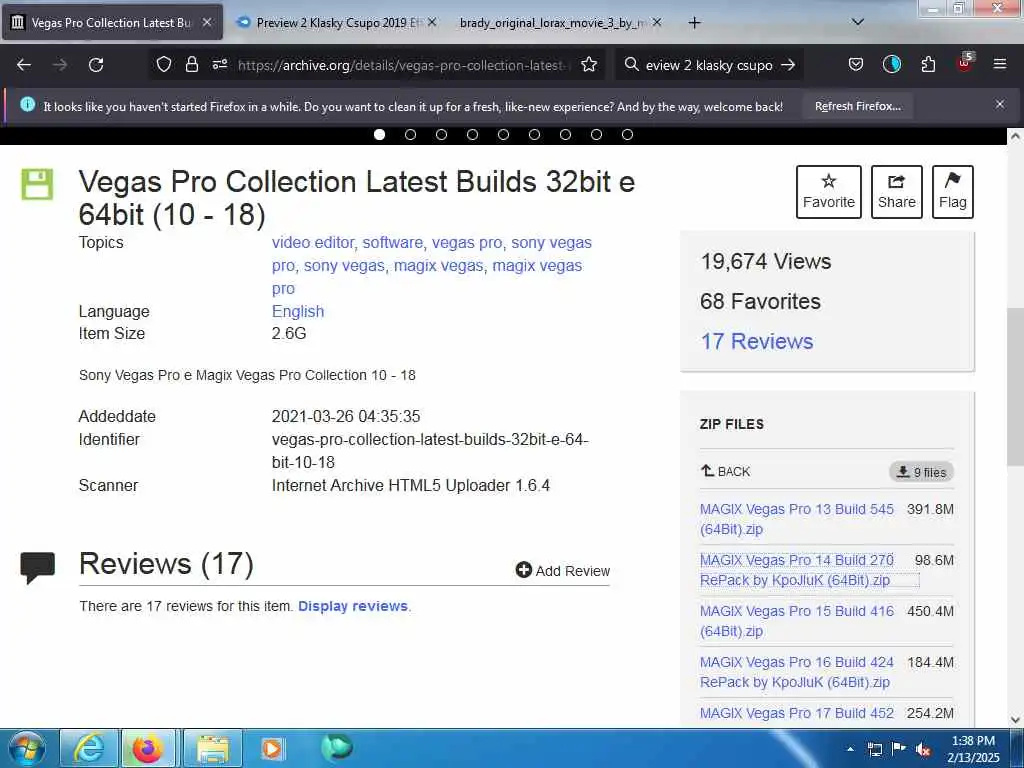Share this archive item
Viewport: 1024px width, 768px height.
click(896, 191)
